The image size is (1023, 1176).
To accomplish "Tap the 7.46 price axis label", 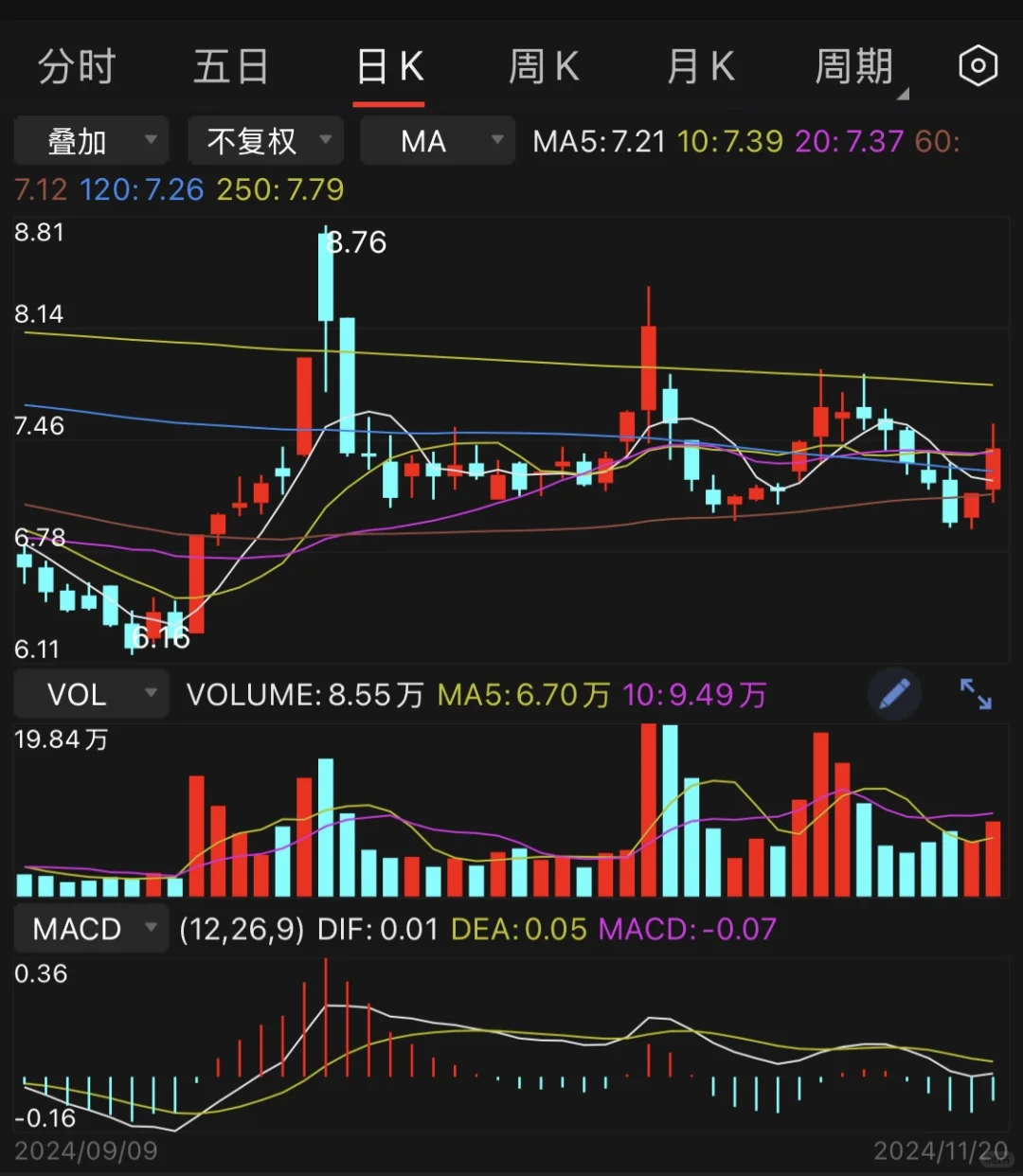I will pyautogui.click(x=39, y=426).
